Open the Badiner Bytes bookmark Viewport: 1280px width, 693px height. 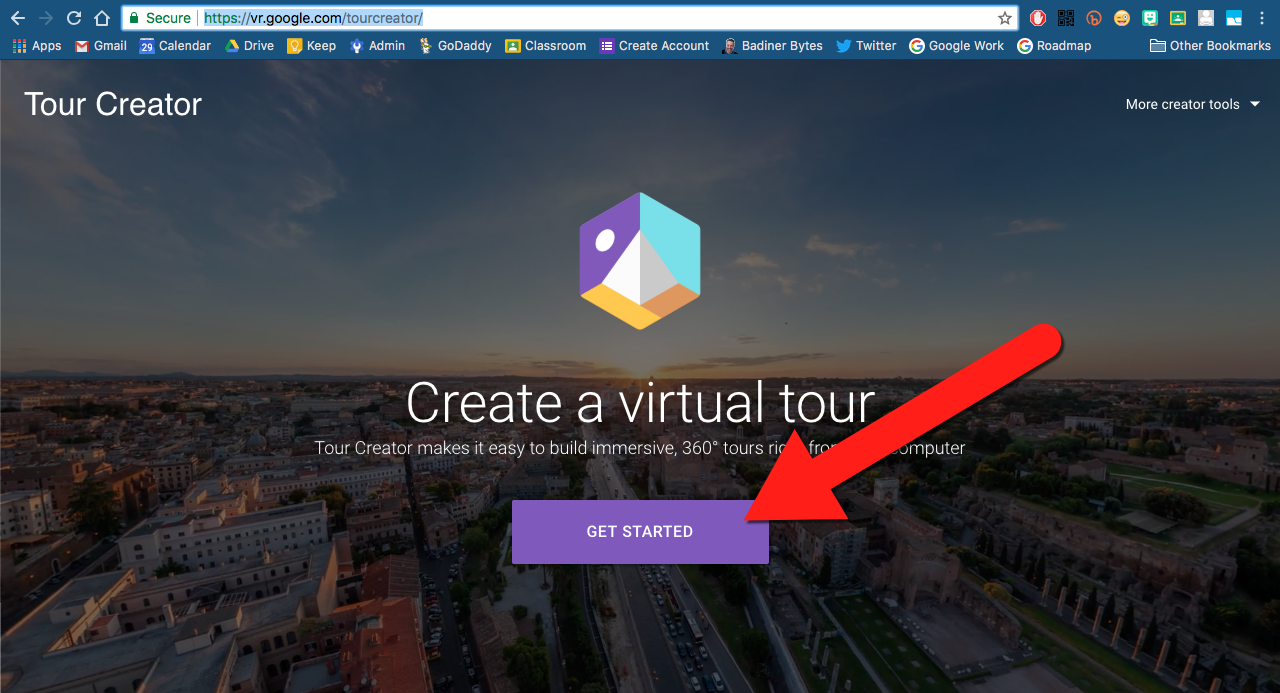[772, 46]
